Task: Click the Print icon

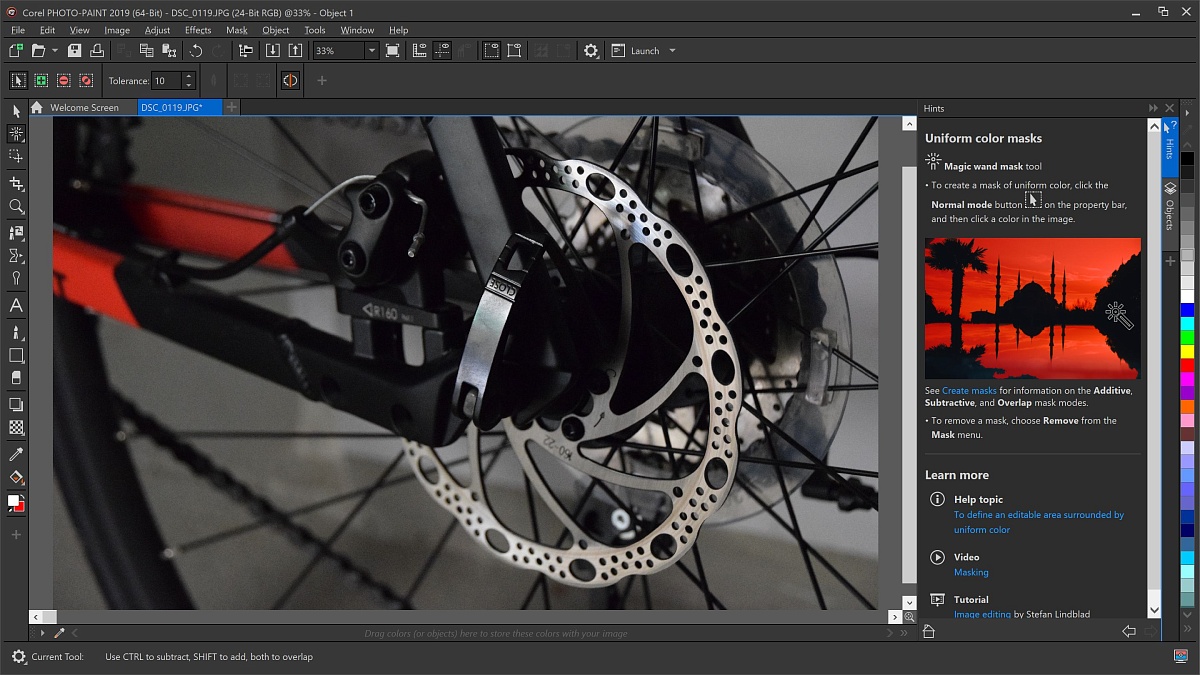Action: [97, 51]
